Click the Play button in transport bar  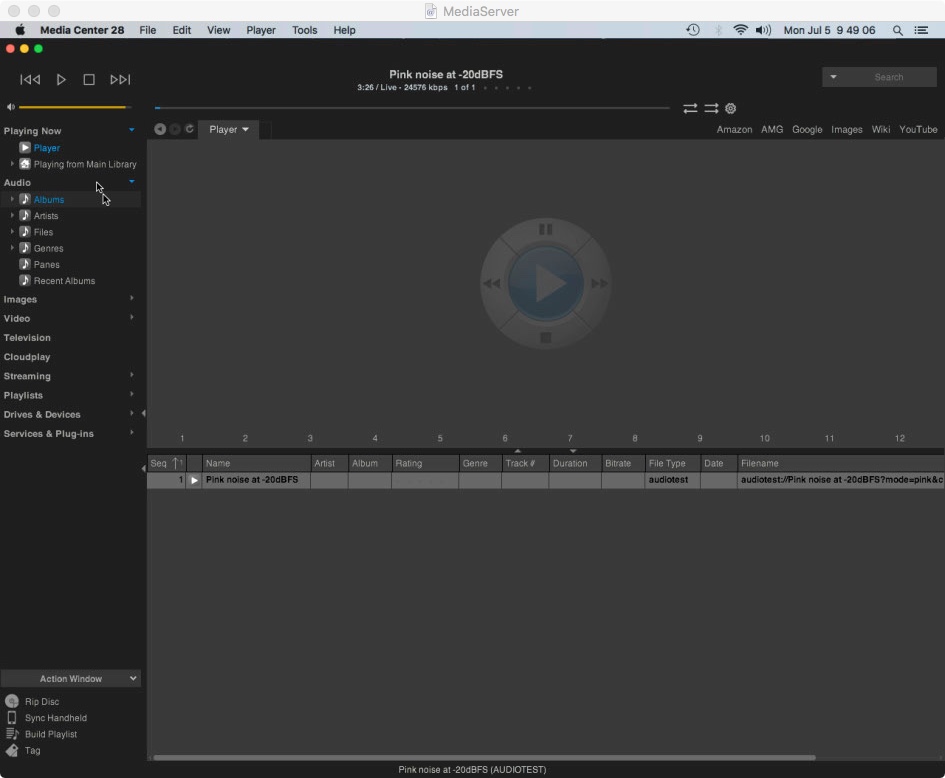pyautogui.click(x=61, y=80)
